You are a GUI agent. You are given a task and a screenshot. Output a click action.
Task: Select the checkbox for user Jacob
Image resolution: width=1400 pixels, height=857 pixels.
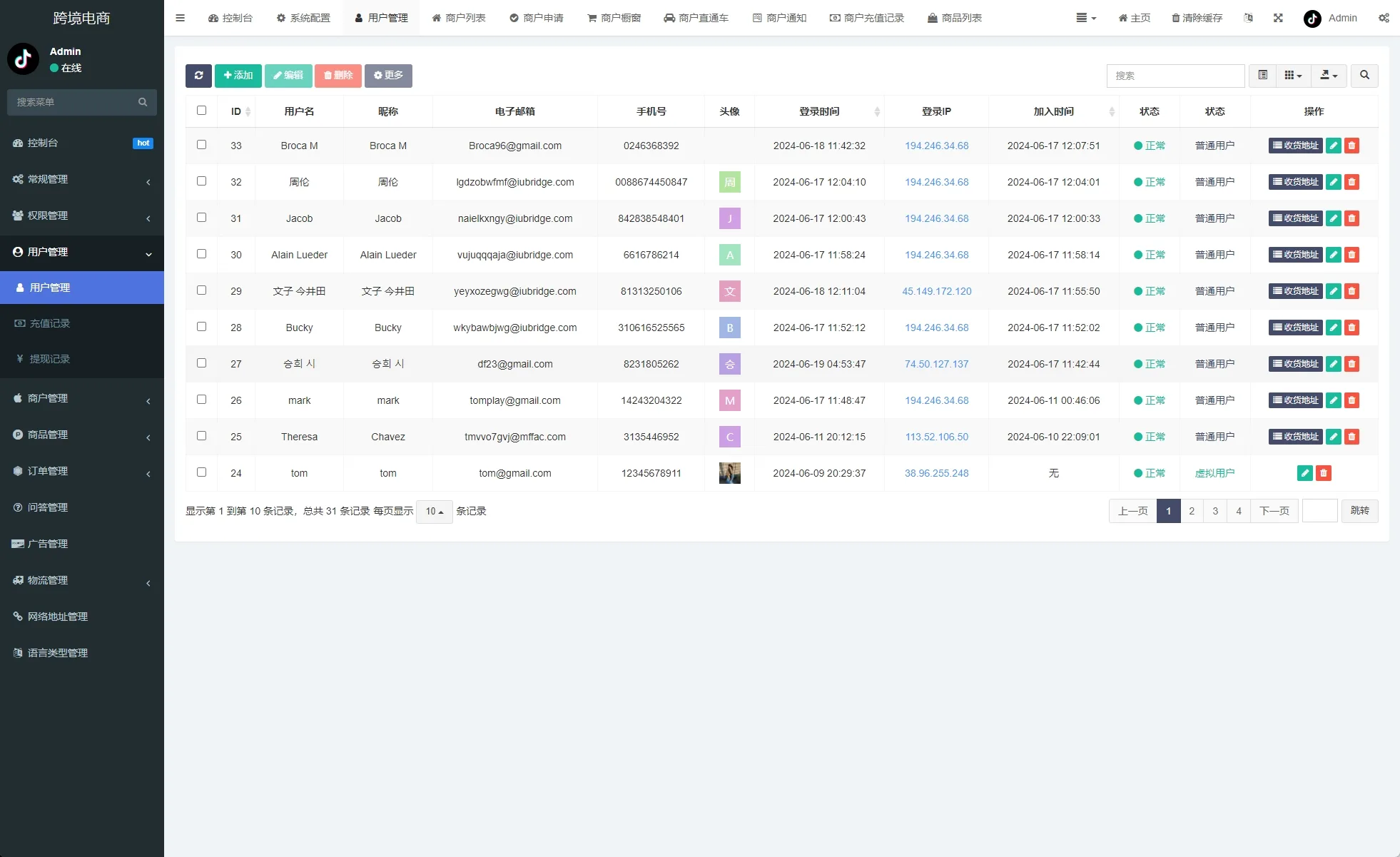point(202,218)
